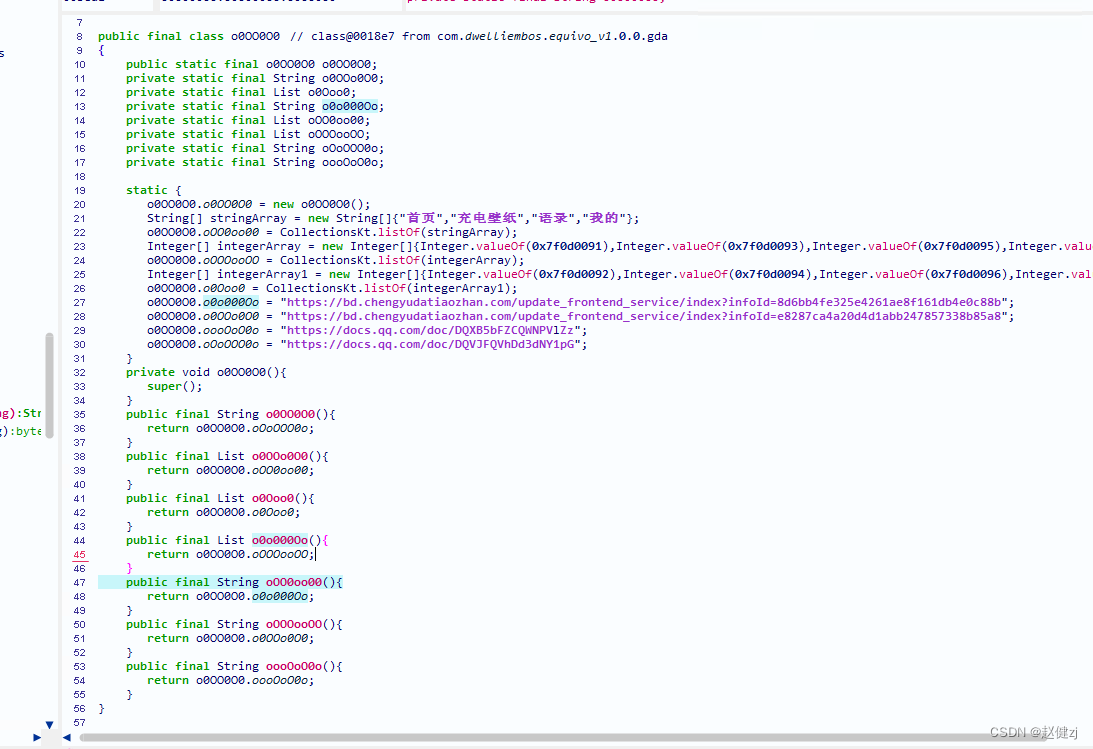Viewport: 1093px width, 749px height.
Task: Click the scroll-left arrow of the code view
Action: (x=67, y=737)
